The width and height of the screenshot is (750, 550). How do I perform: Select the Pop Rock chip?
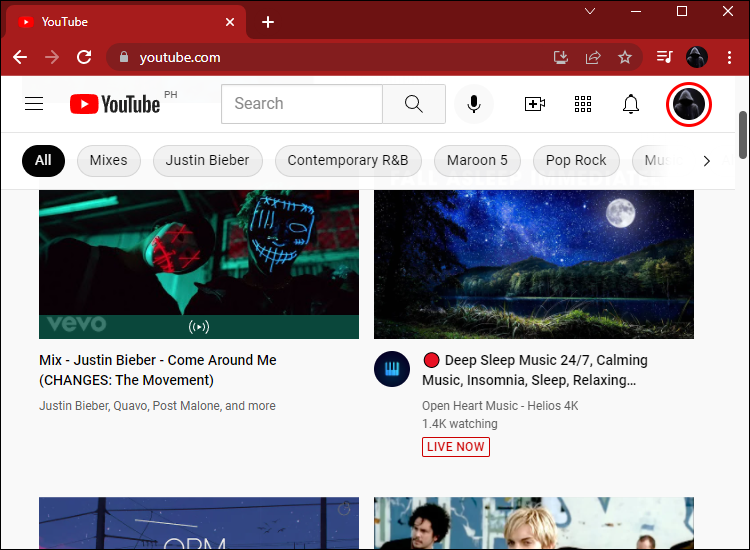pos(576,161)
